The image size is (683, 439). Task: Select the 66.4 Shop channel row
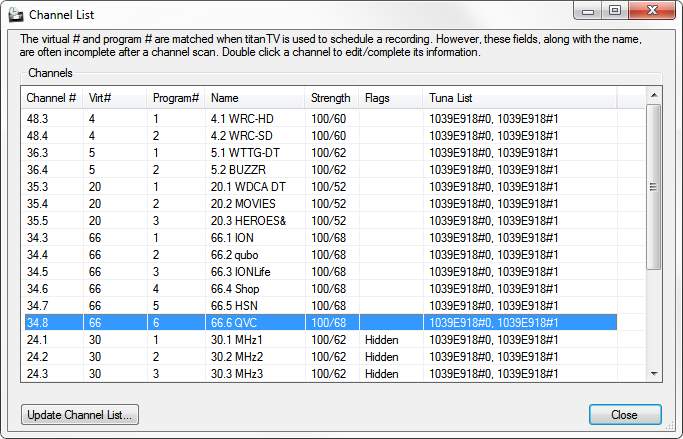(x=321, y=288)
